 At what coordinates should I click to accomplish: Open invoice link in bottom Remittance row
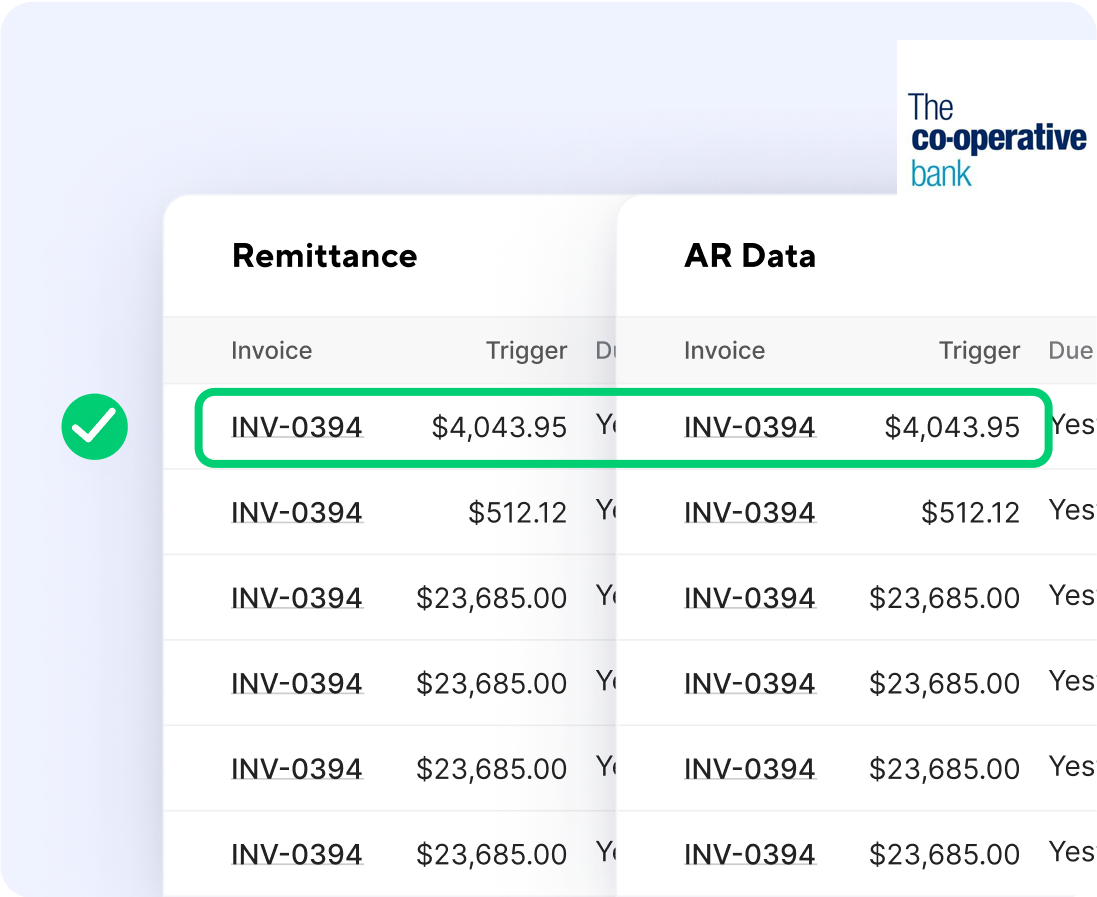297,855
